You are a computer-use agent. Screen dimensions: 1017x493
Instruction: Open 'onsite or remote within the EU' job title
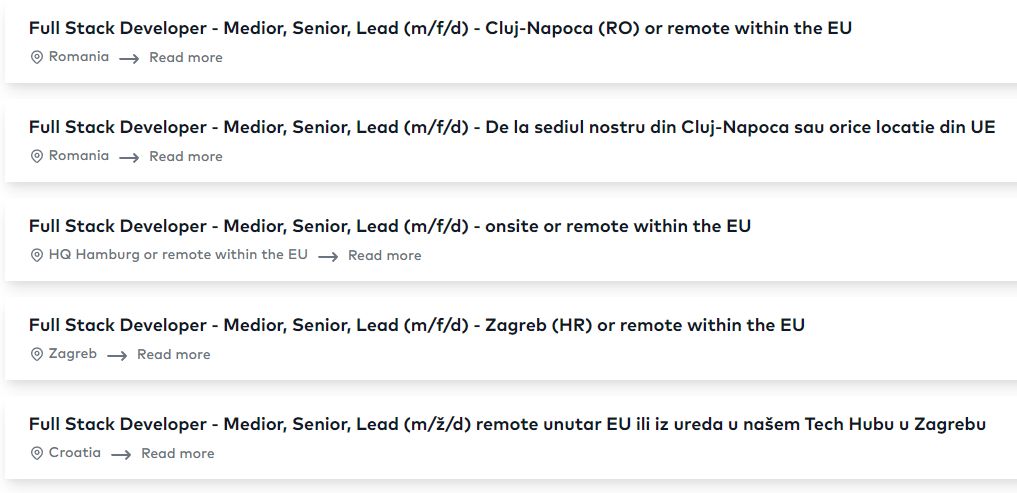(390, 226)
